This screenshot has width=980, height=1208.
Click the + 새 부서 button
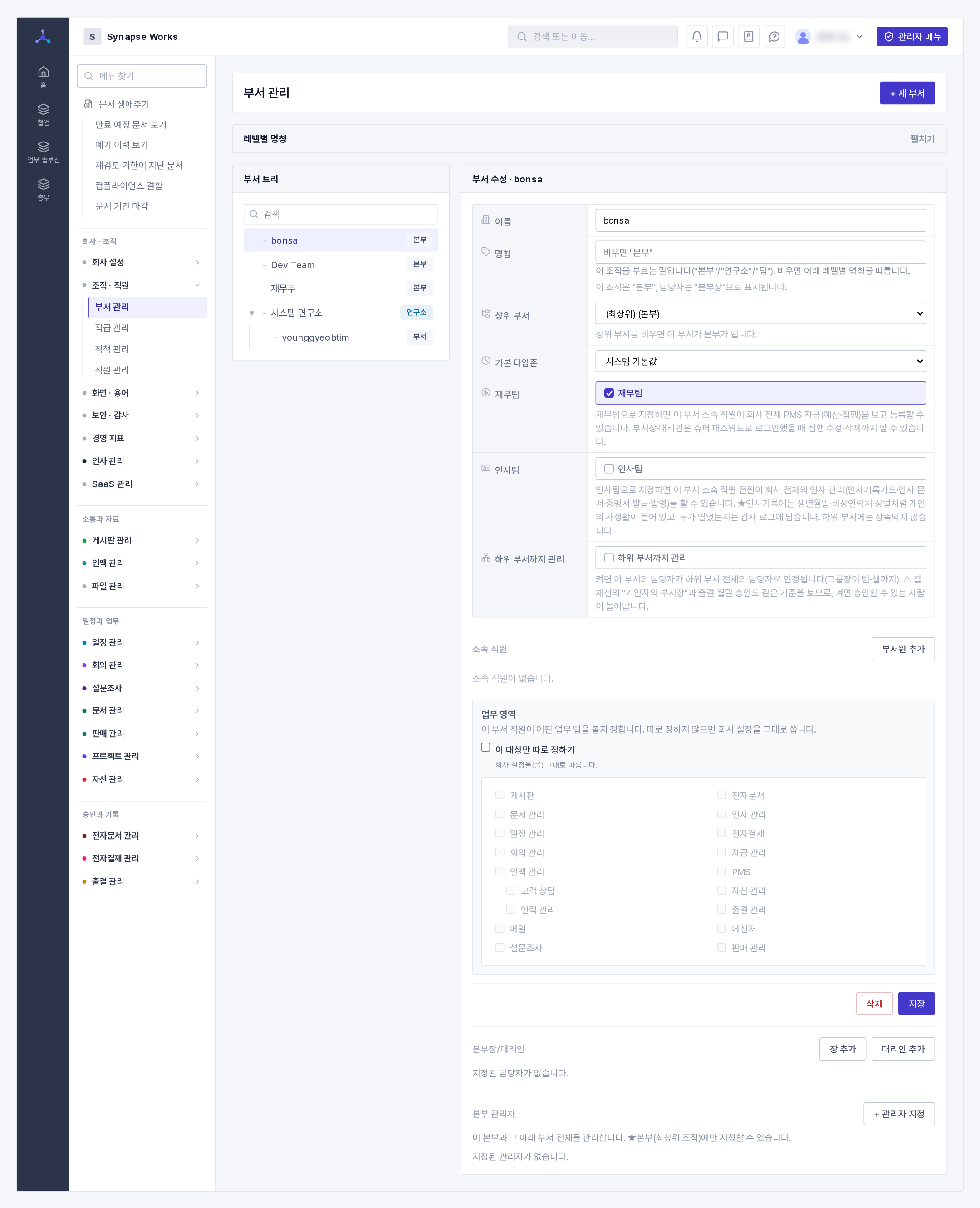[907, 93]
